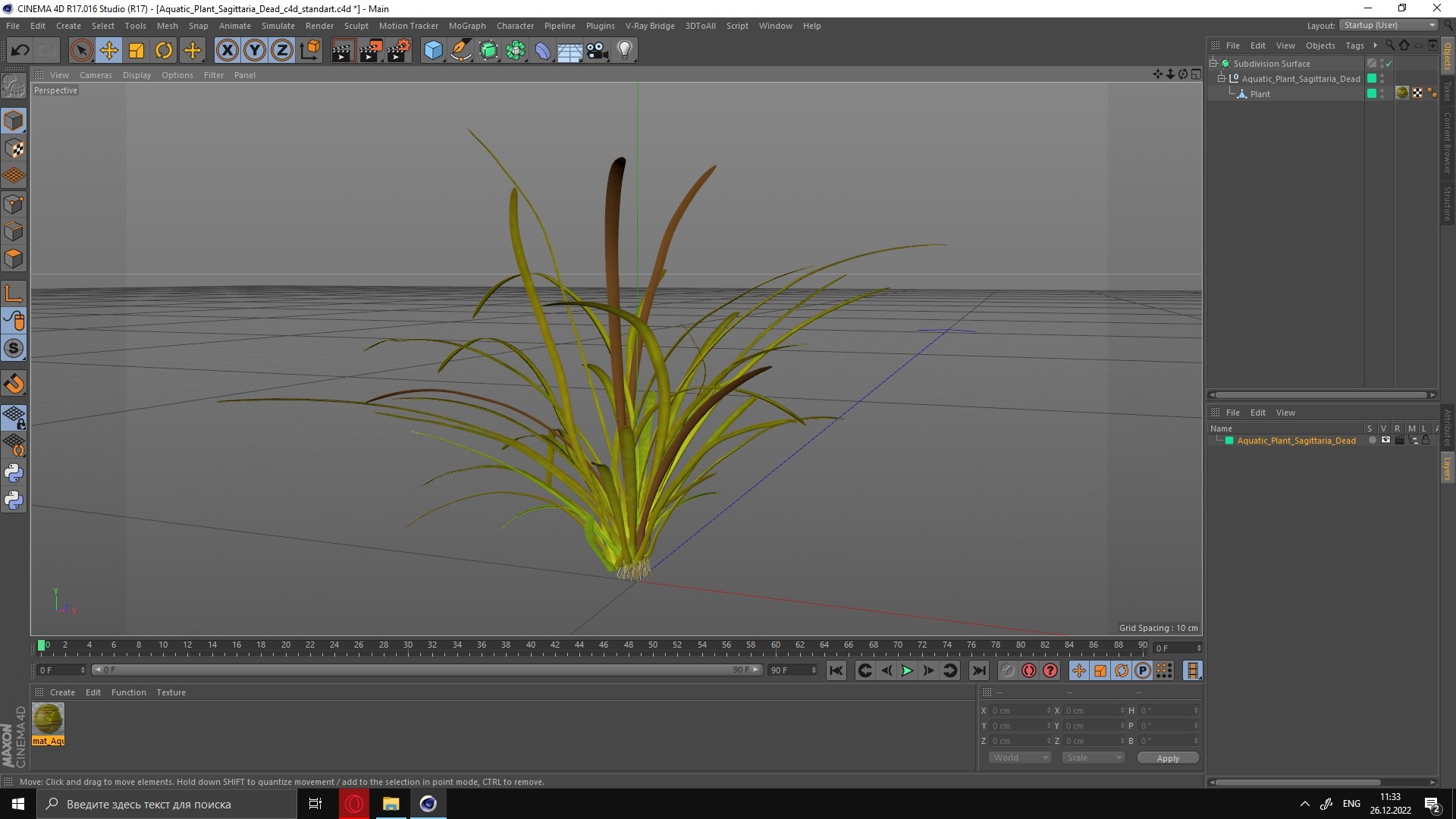Toggle Position keyframe recording icon

pos(1078,670)
